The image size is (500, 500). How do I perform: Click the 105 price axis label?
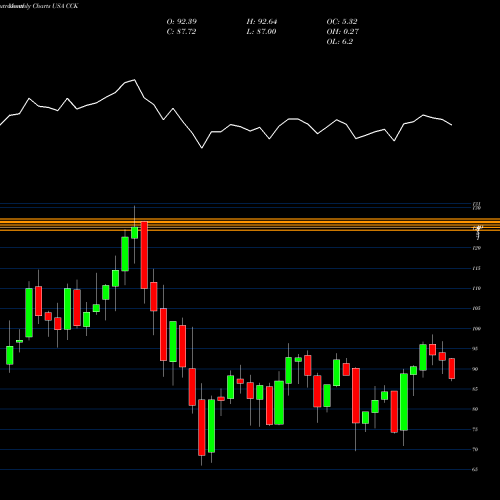pyautogui.click(x=477, y=308)
